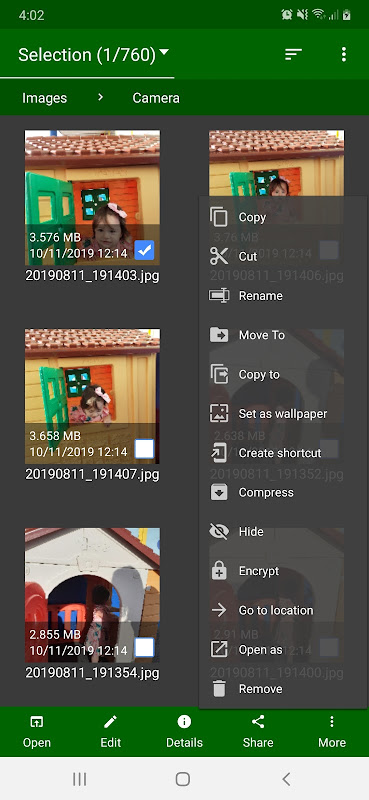Open thumbnail of 20190811_191354.jpg
The height and width of the screenshot is (800, 369).
coord(92,595)
